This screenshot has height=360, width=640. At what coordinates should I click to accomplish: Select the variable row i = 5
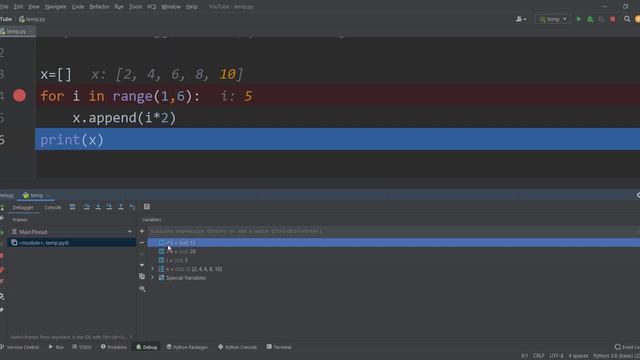point(394,260)
